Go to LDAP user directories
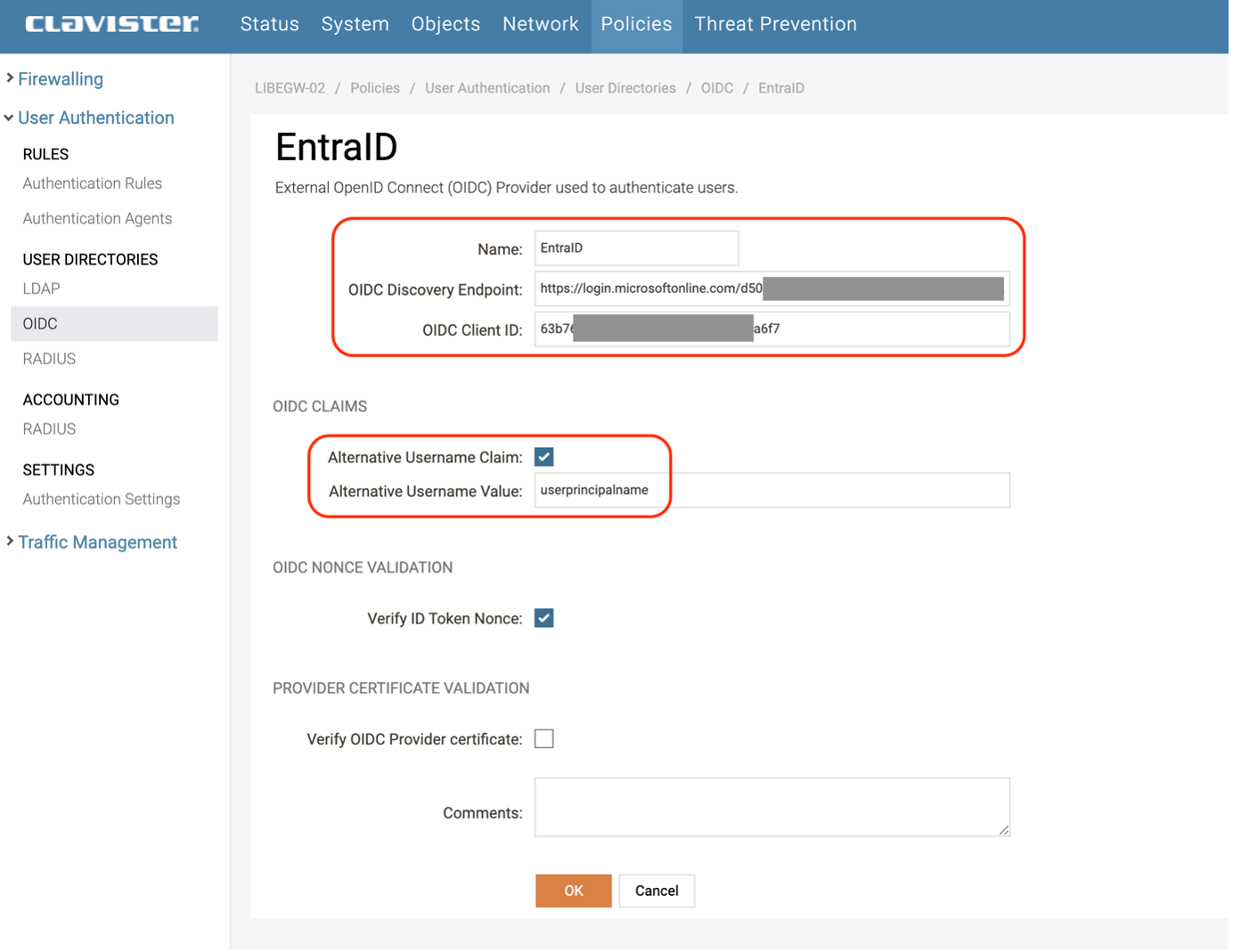1233x952 pixels. pyautogui.click(x=41, y=289)
